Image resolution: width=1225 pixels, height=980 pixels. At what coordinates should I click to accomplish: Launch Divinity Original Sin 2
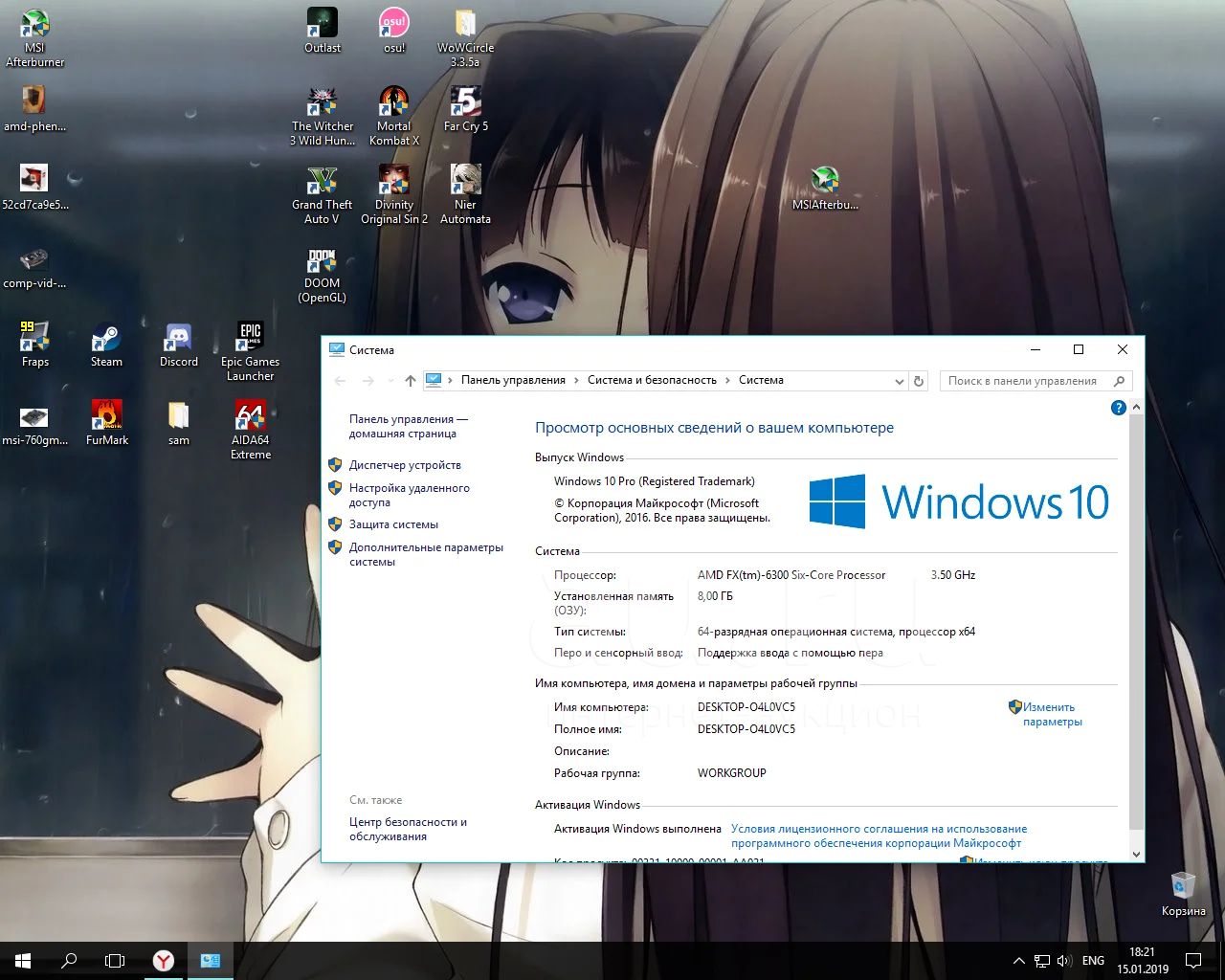pyautogui.click(x=393, y=194)
